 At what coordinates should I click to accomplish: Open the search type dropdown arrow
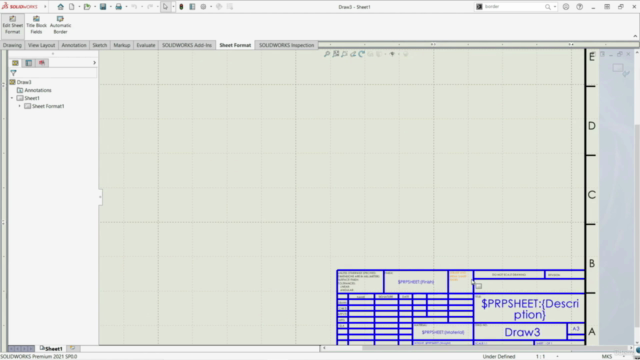555,7
